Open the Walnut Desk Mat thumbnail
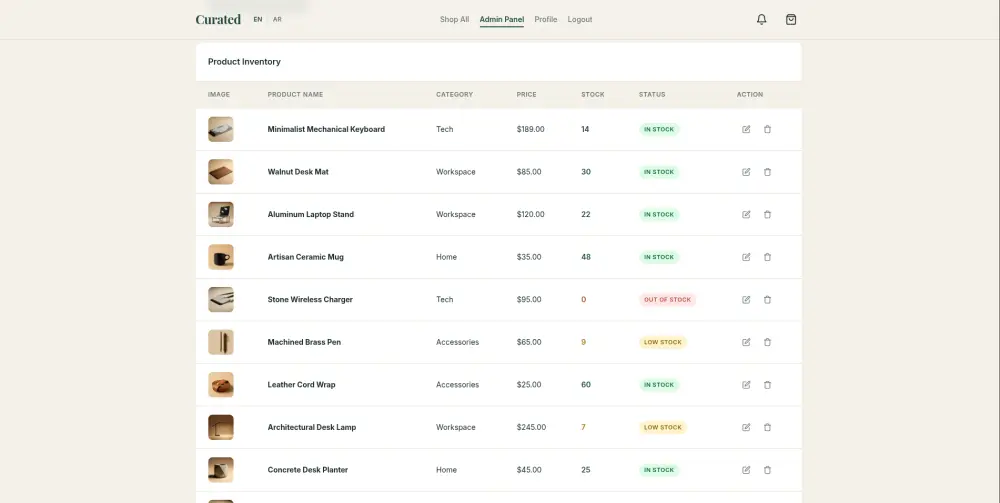 tap(221, 172)
